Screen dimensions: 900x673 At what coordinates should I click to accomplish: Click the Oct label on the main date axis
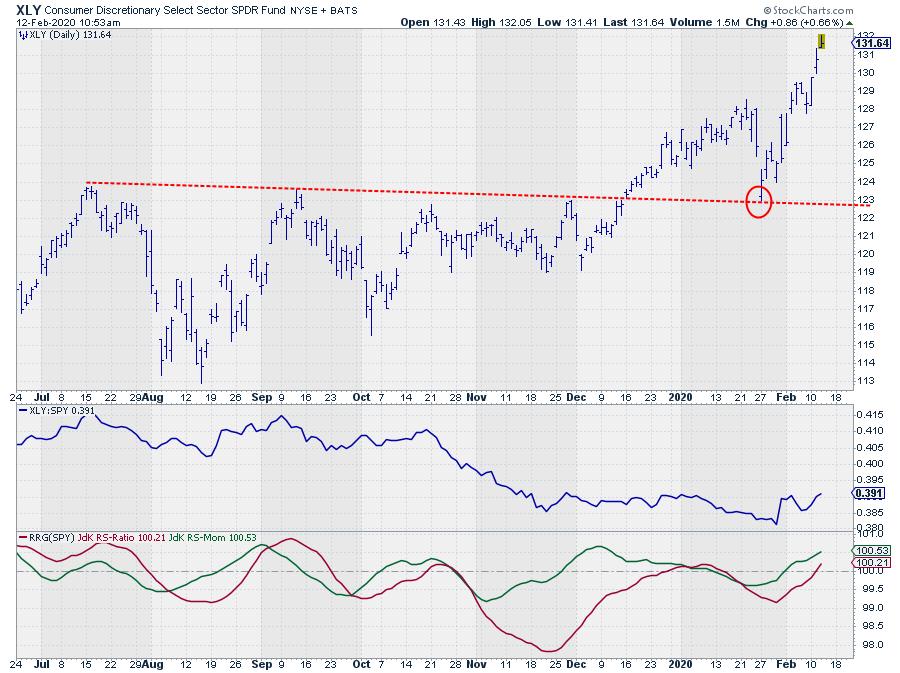[361, 396]
